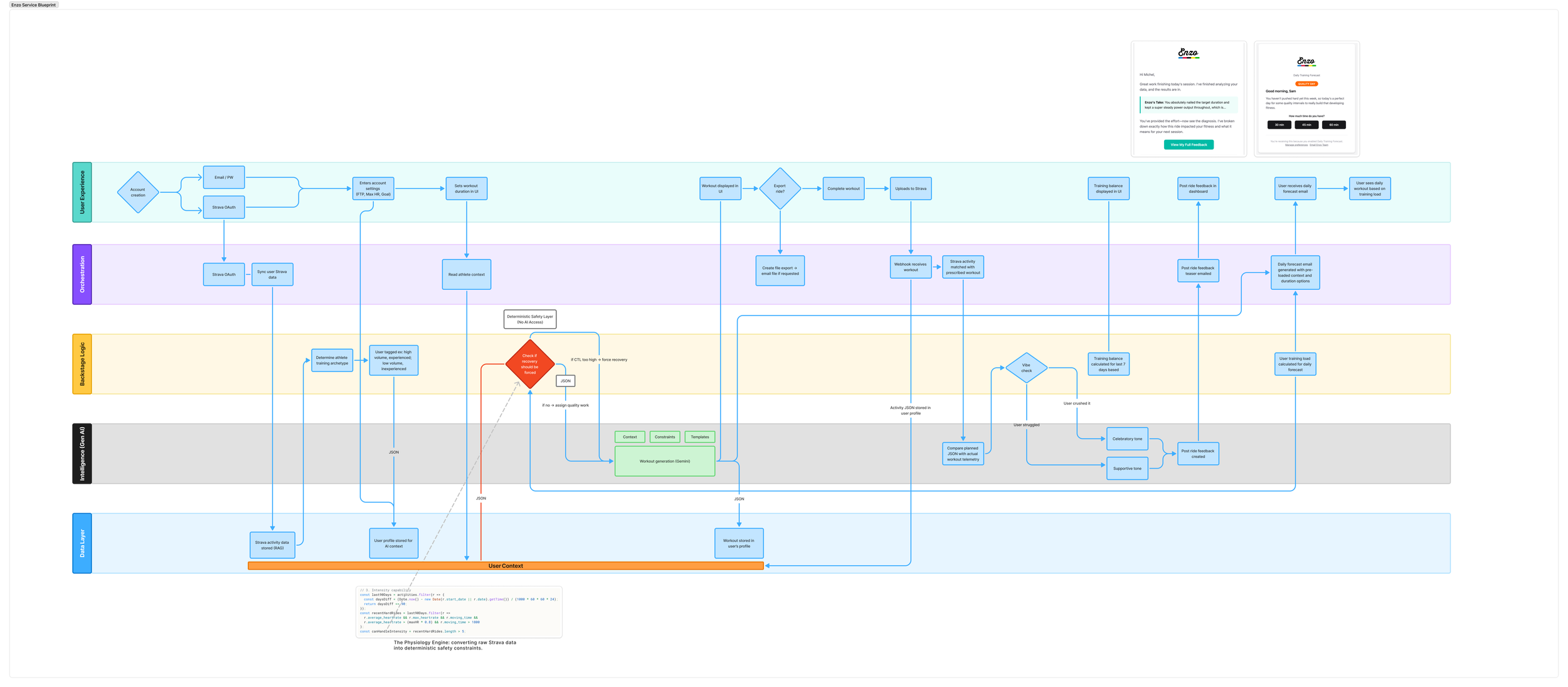
Task: Select the '60 min' duration option
Action: click(1334, 125)
